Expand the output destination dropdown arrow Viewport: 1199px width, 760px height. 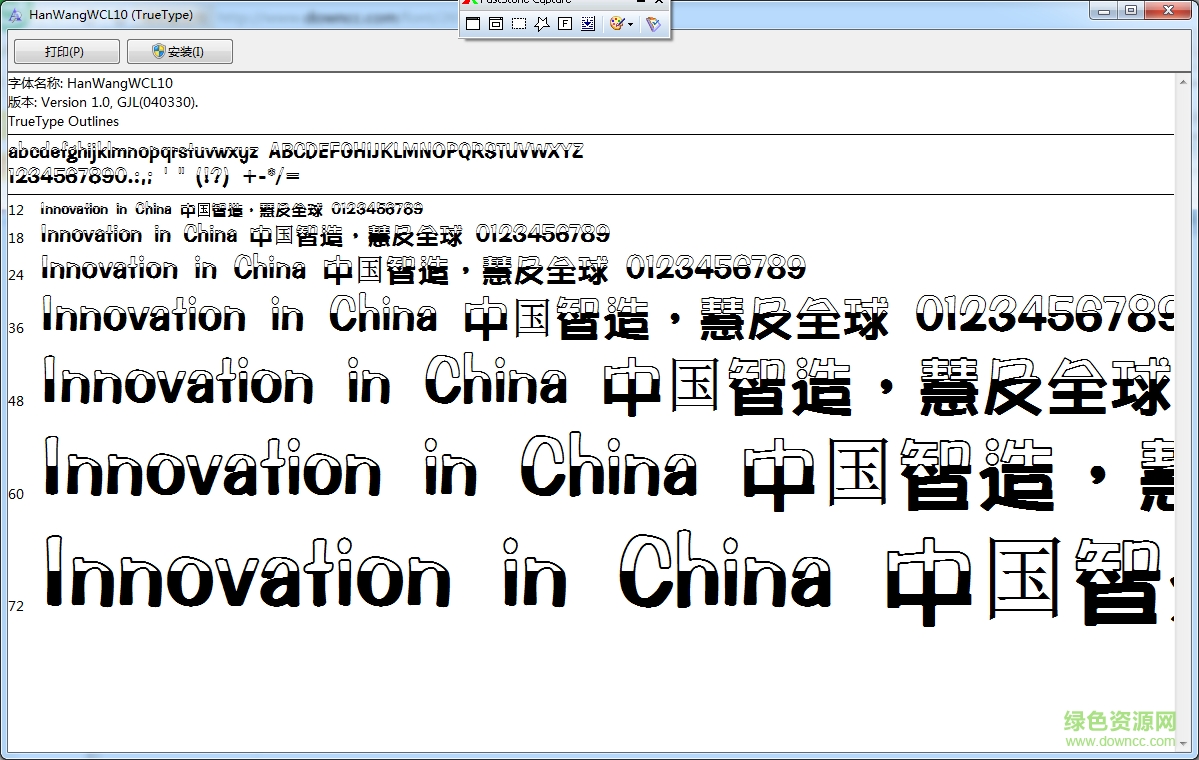[x=630, y=24]
